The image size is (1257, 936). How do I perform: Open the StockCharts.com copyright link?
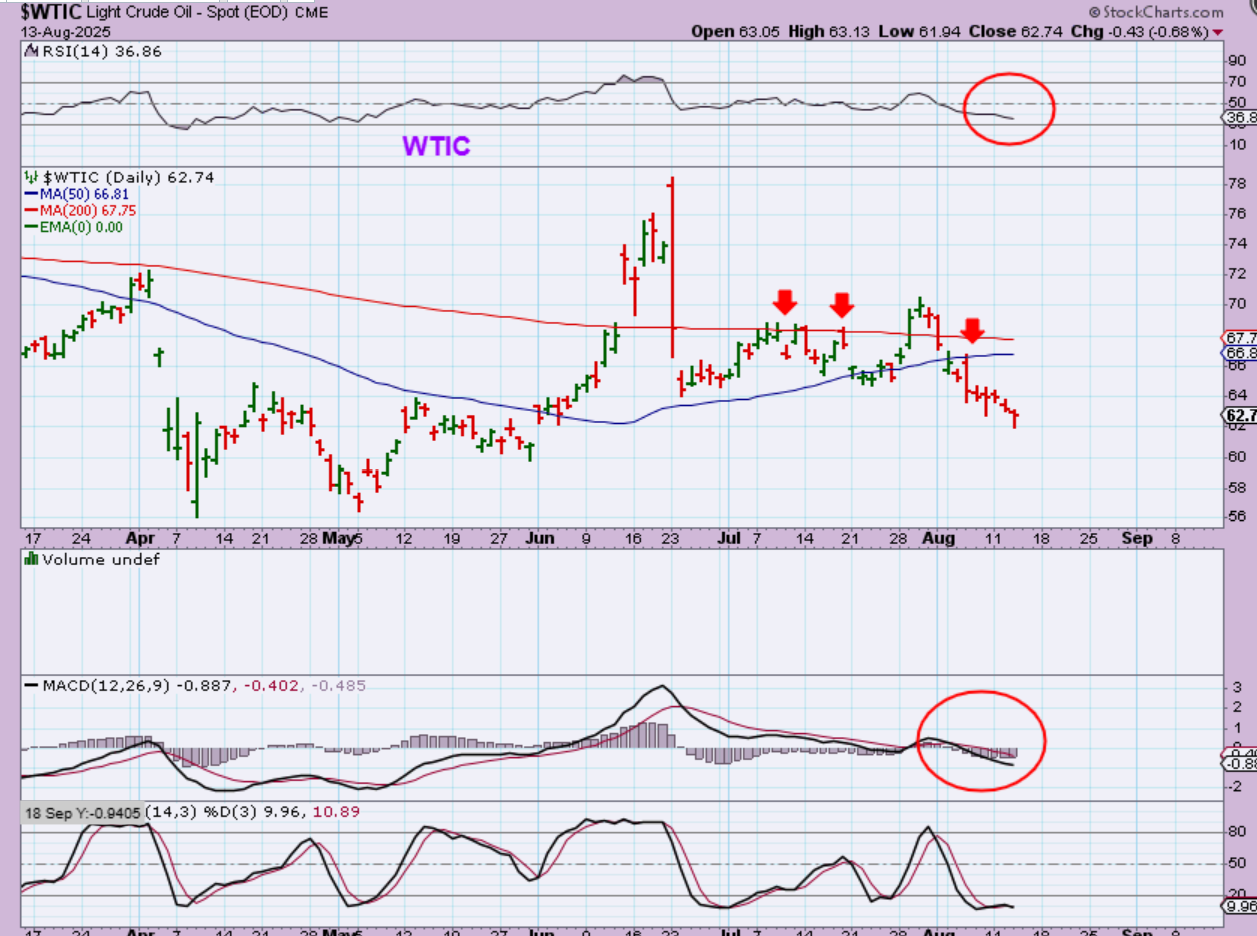pos(1156,12)
